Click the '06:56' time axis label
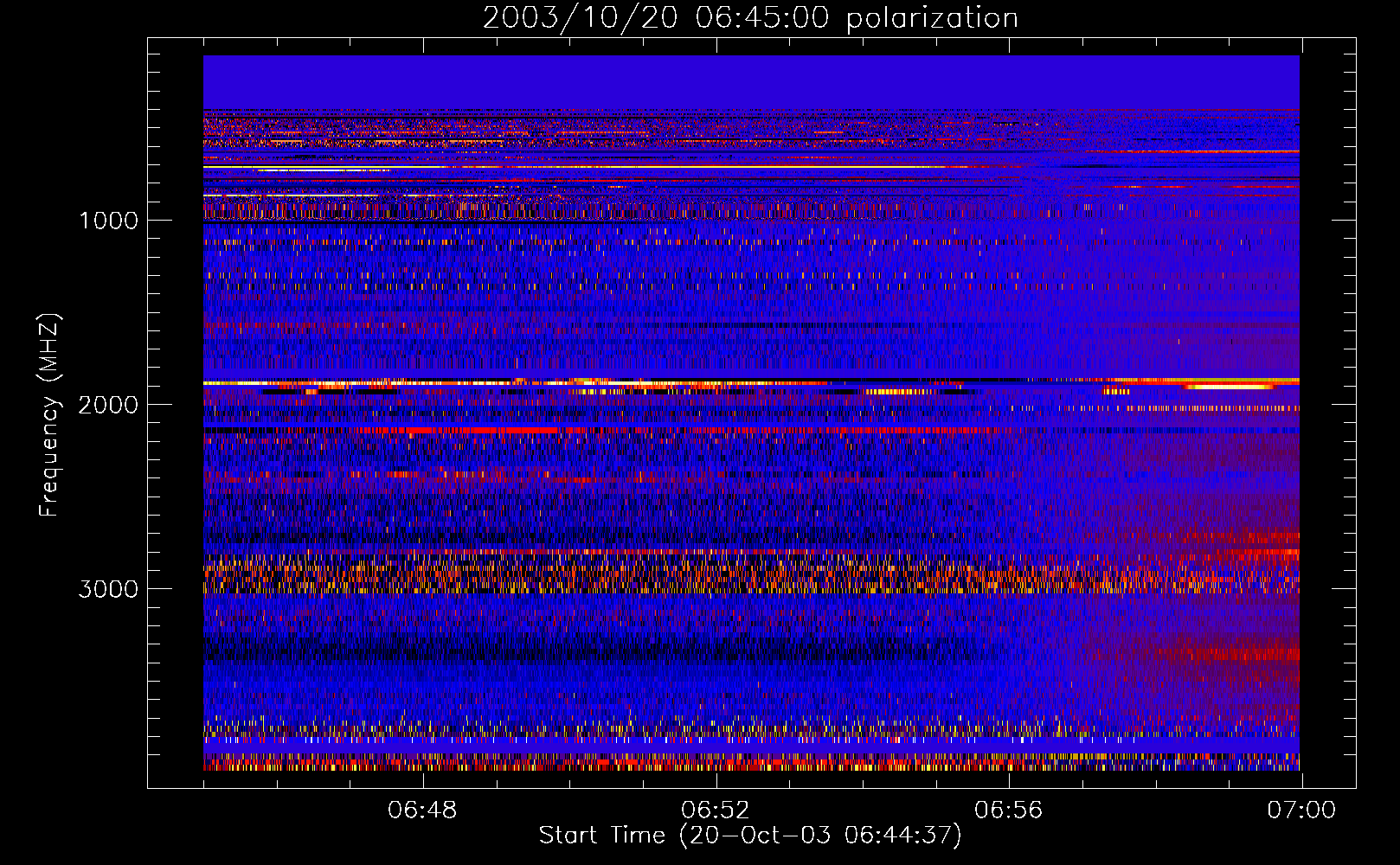The image size is (1400, 865). tap(1009, 811)
